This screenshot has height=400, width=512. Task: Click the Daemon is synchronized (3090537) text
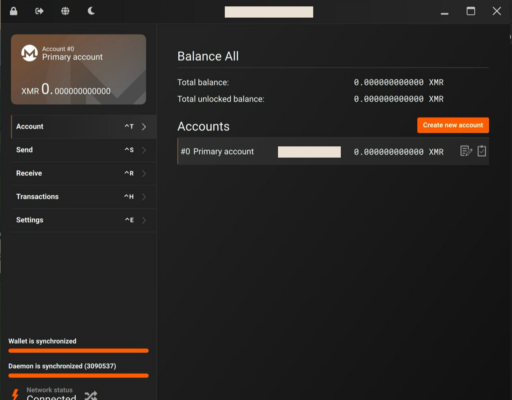point(62,366)
